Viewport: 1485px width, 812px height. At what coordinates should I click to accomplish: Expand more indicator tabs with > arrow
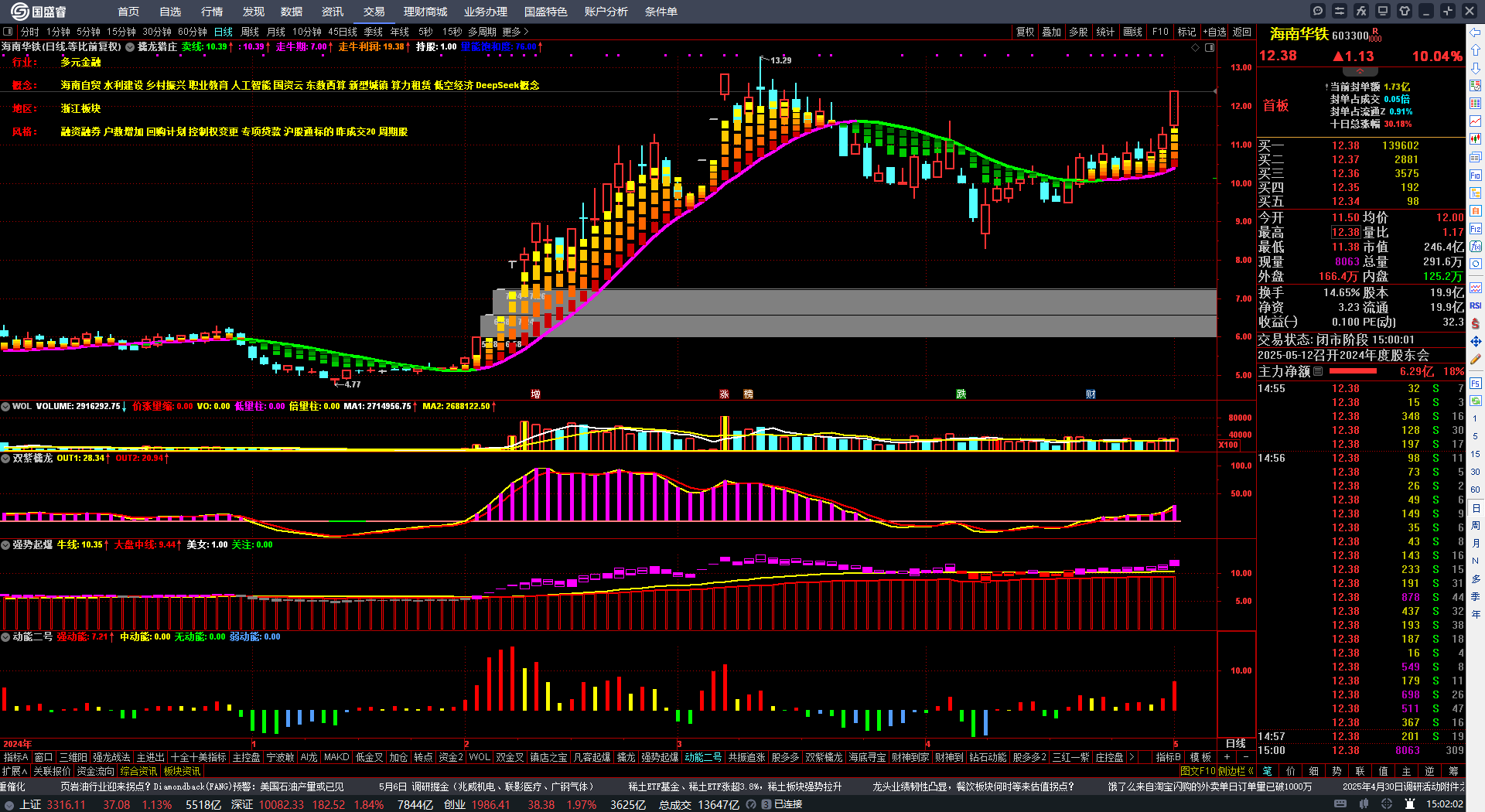pos(1132,757)
